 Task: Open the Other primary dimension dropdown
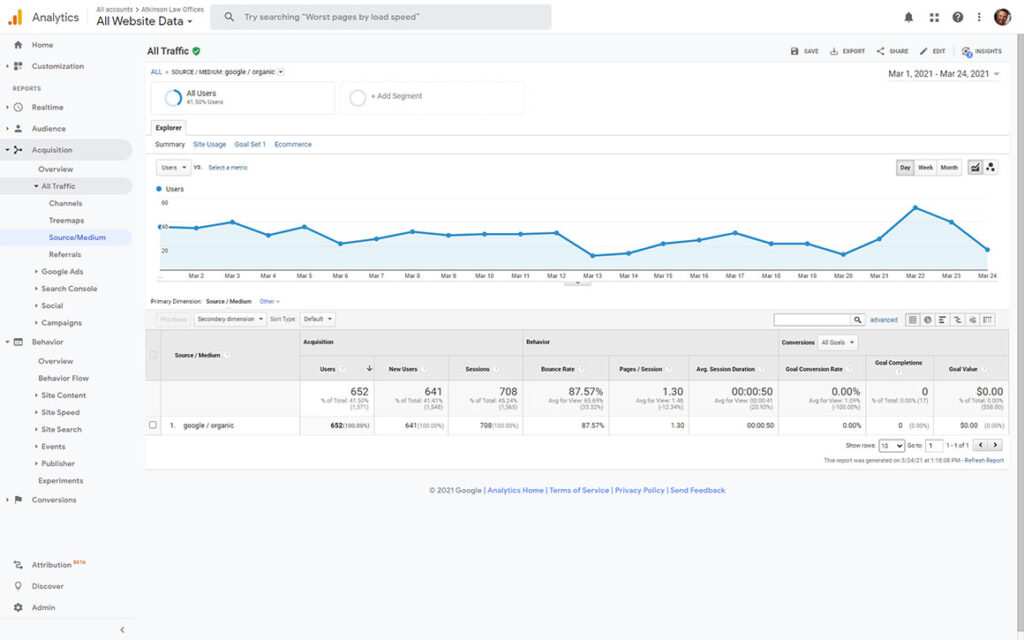(269, 302)
